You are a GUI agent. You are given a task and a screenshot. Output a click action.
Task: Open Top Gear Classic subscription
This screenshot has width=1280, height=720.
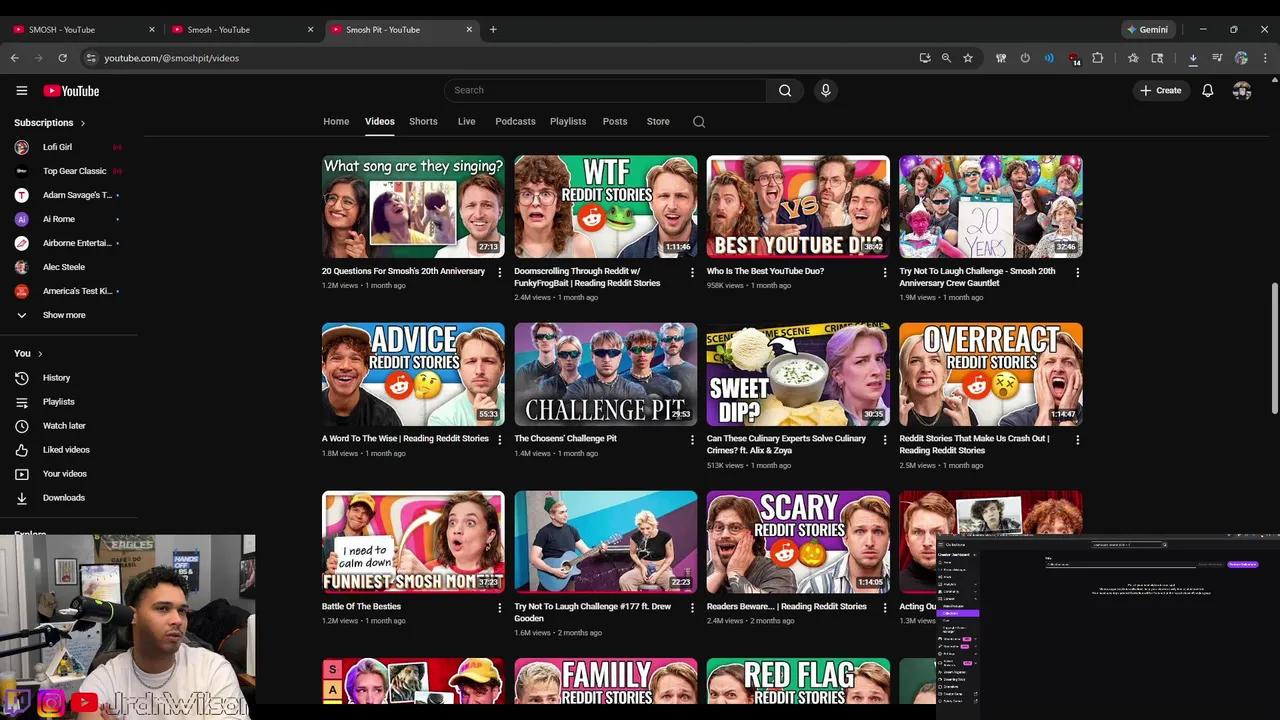click(69, 171)
